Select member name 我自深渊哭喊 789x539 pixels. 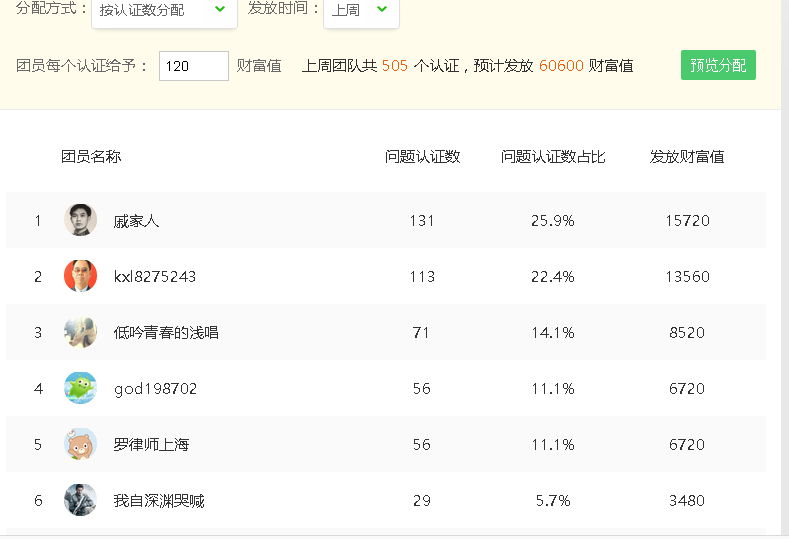159,501
